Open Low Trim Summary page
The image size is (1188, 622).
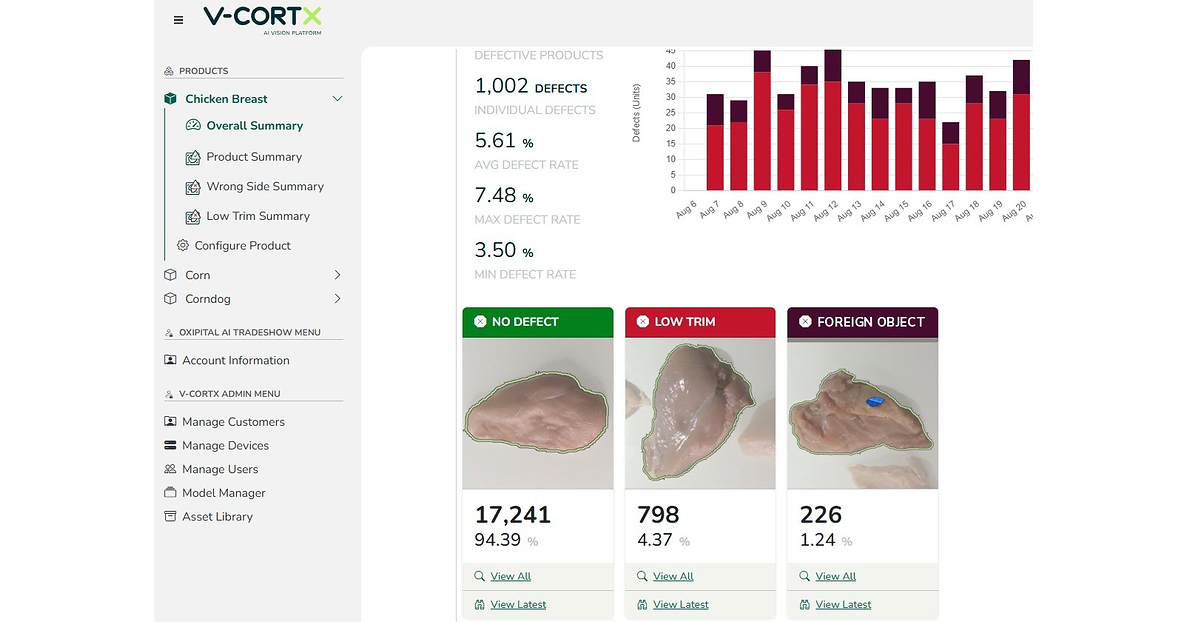pos(258,216)
